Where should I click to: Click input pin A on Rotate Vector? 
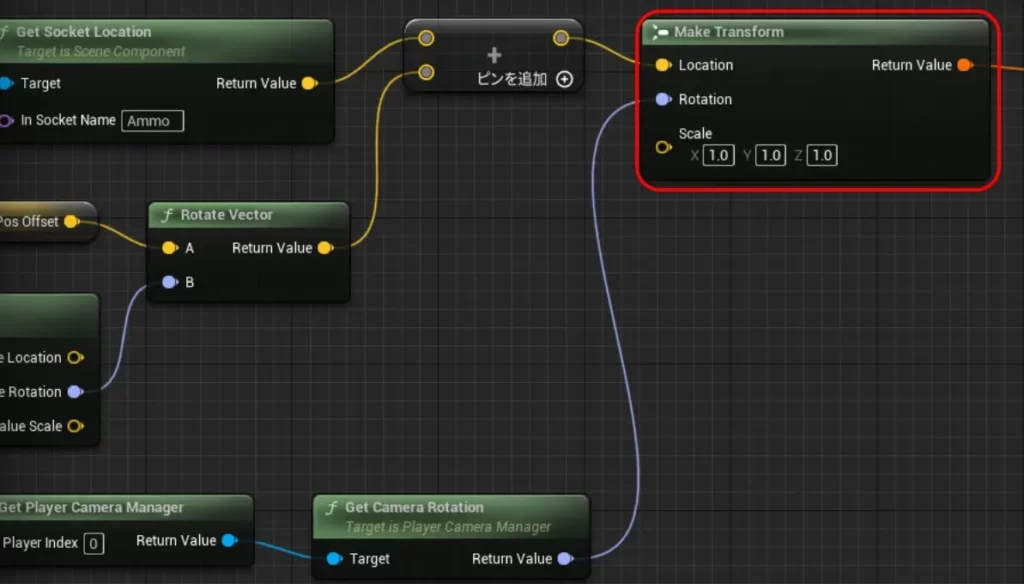click(x=168, y=248)
